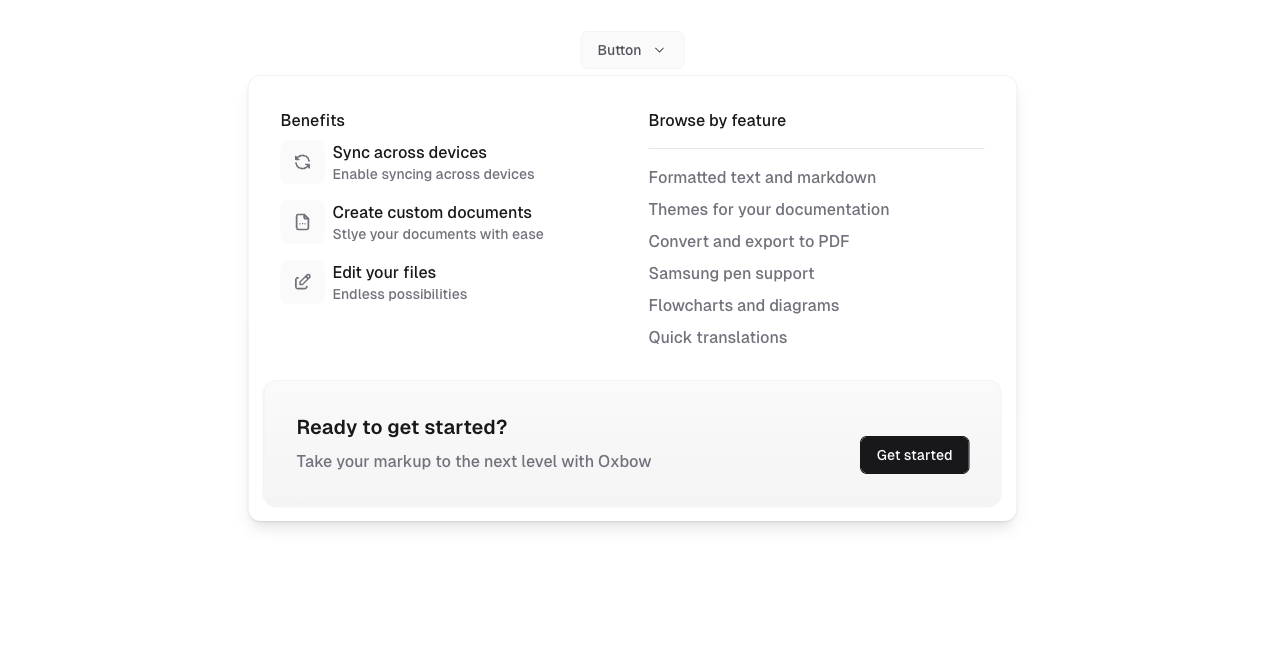The width and height of the screenshot is (1265, 650).
Task: Go to Themes for your documentation
Action: tap(768, 209)
